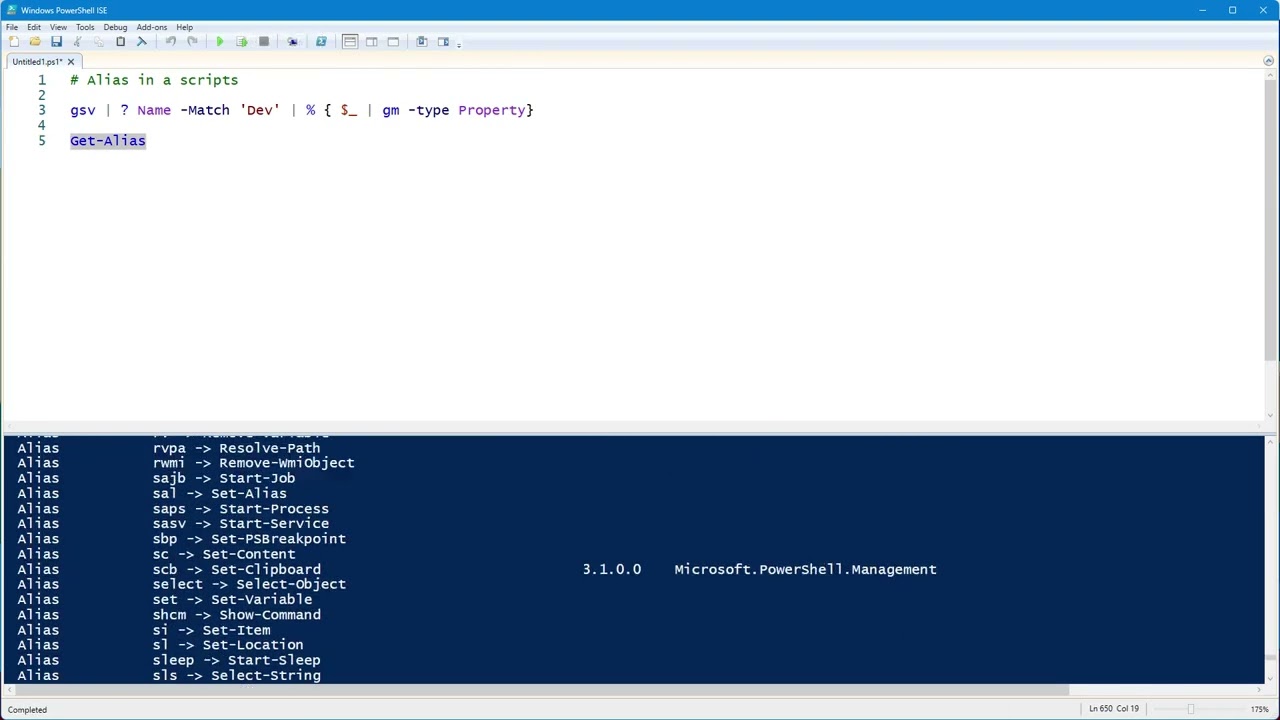The height and width of the screenshot is (720, 1280).
Task: Close the Untitled1.ps1 tab
Action: click(x=71, y=62)
